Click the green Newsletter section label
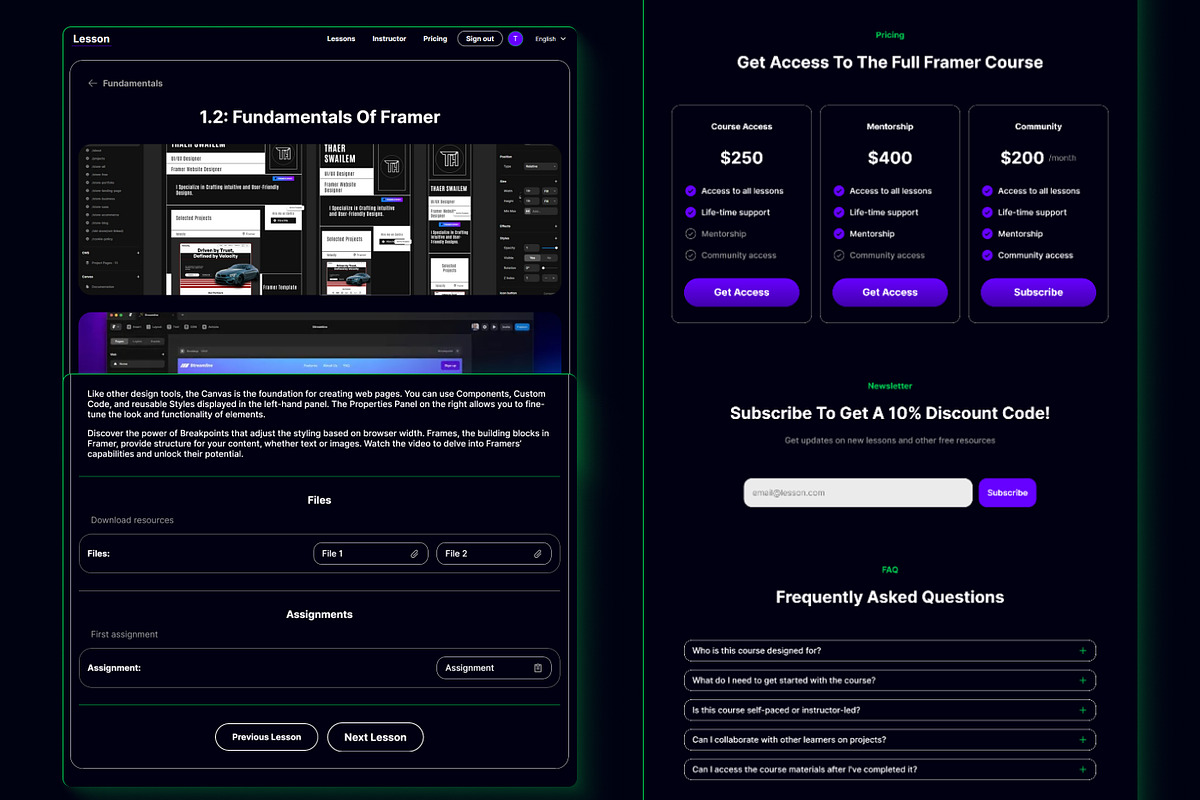 890,386
